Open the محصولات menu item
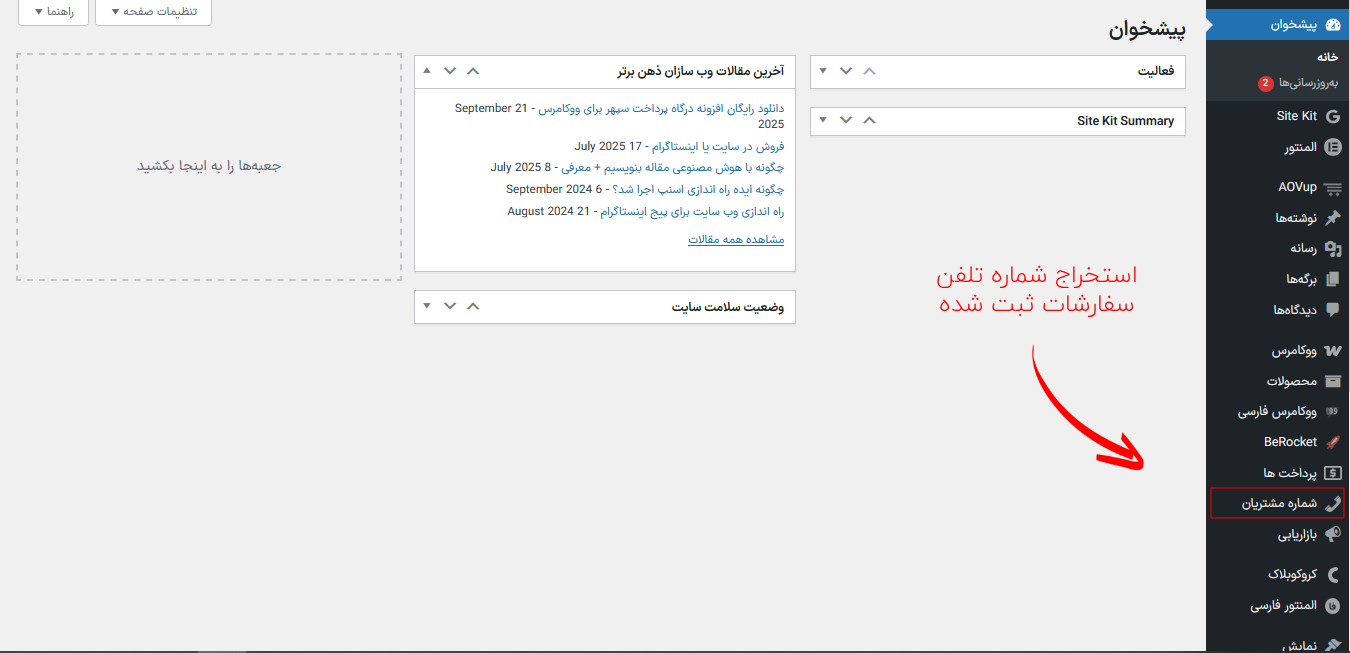1350x653 pixels. [1277, 381]
